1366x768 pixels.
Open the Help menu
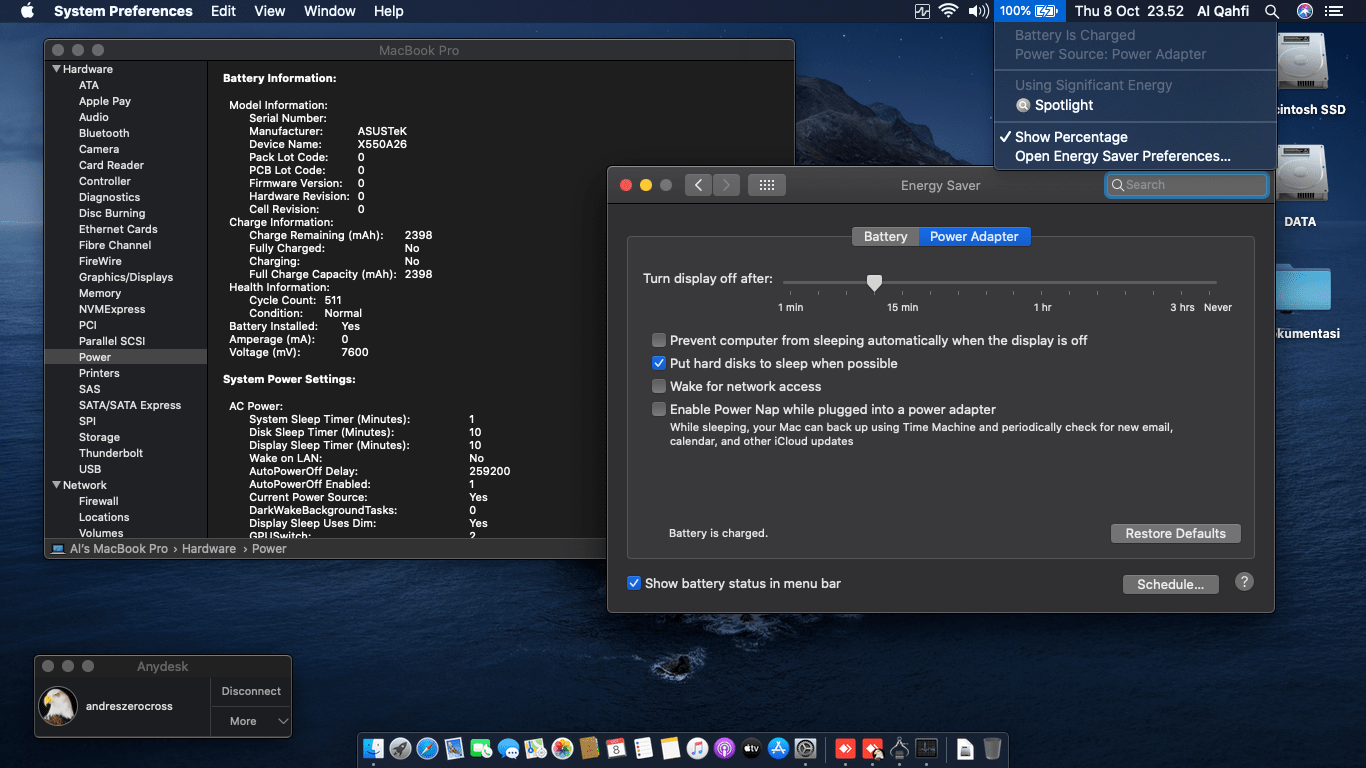click(389, 11)
